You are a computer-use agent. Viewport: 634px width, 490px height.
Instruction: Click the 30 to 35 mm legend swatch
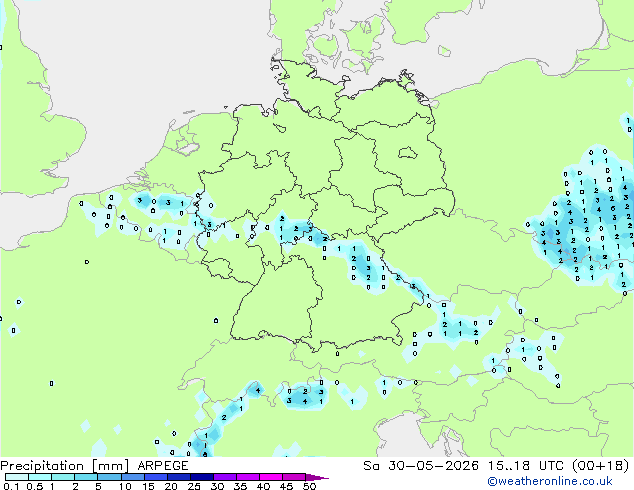click(x=225, y=477)
